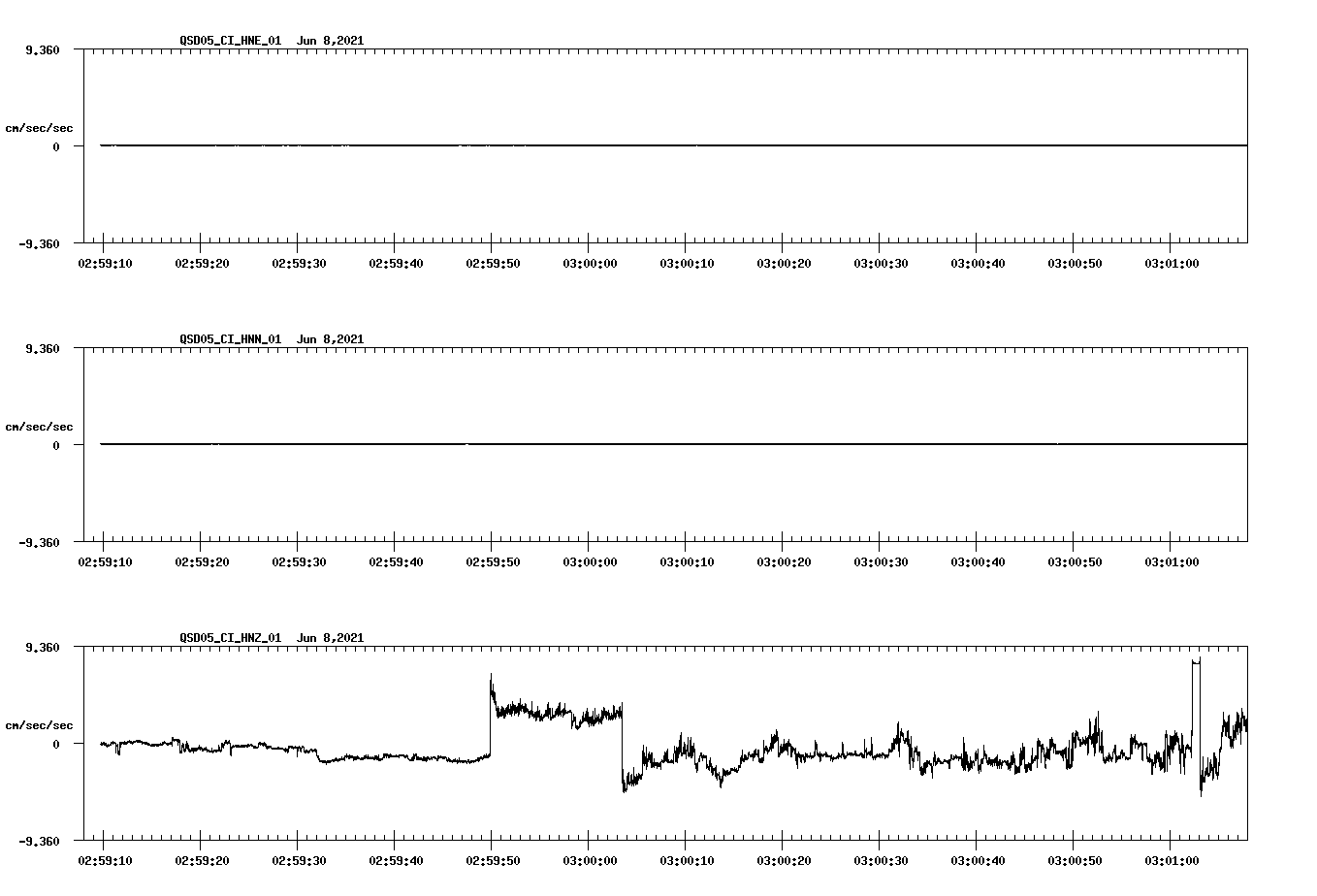Select the 02:59:10 time label under HNE plot
The width and height of the screenshot is (1317, 896).
(x=105, y=263)
